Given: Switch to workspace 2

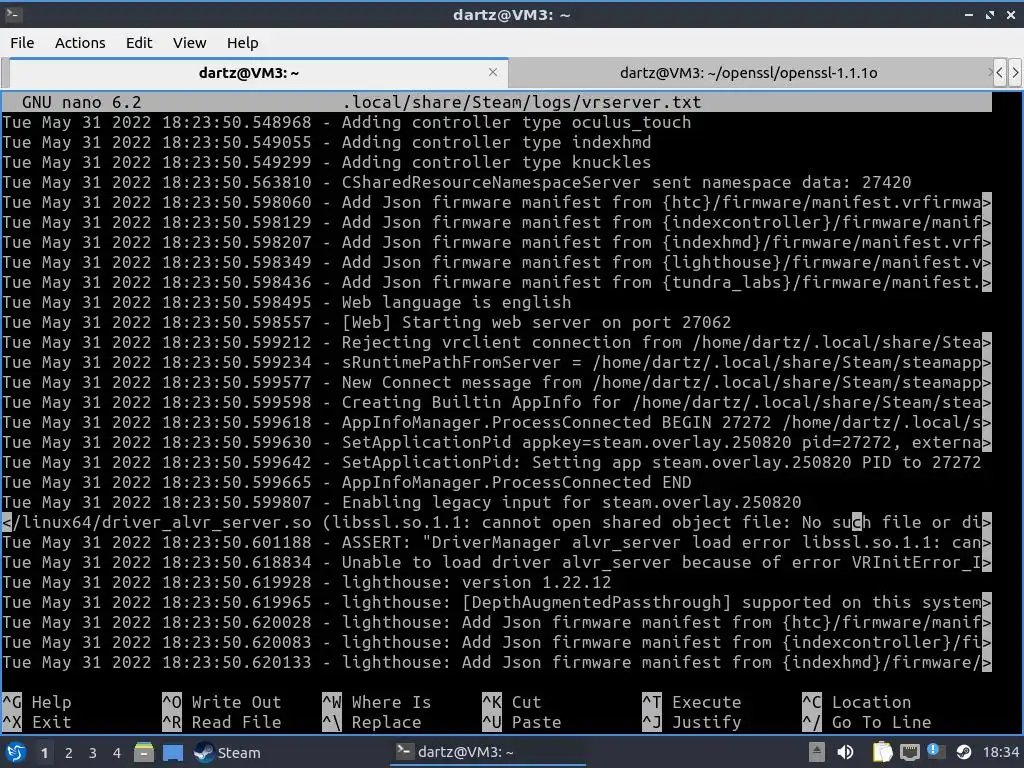Looking at the screenshot, I should click(x=68, y=753).
